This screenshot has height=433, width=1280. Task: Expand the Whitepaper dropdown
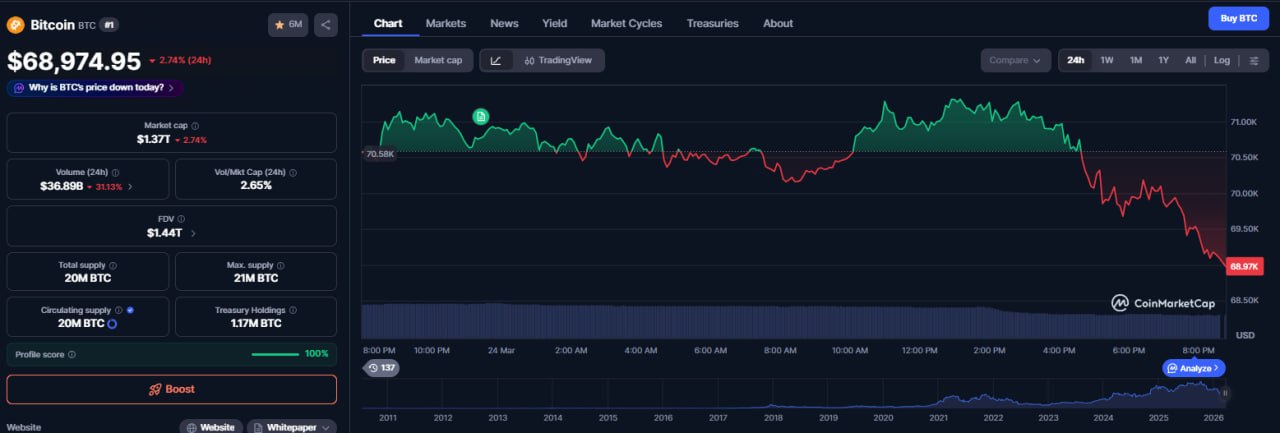tap(291, 427)
